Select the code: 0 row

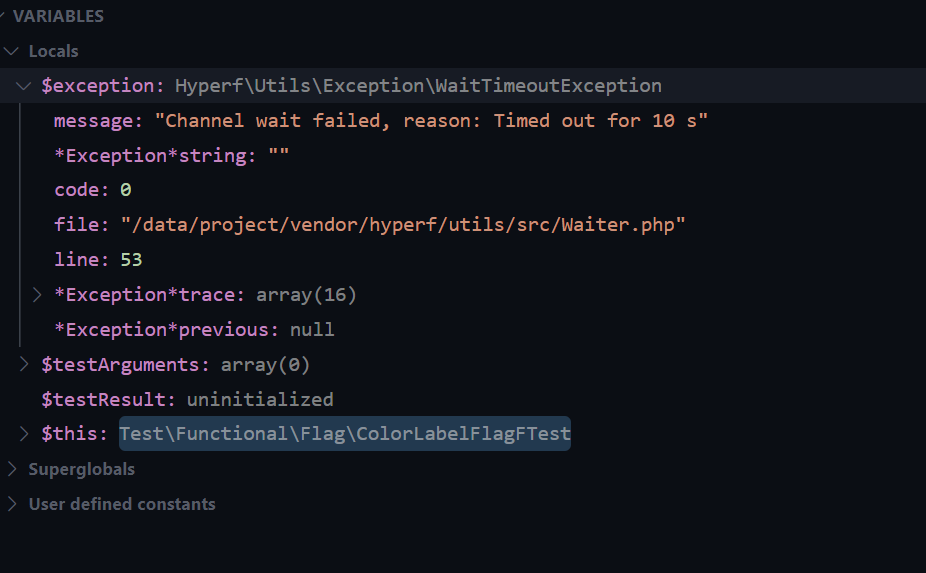[463, 190]
